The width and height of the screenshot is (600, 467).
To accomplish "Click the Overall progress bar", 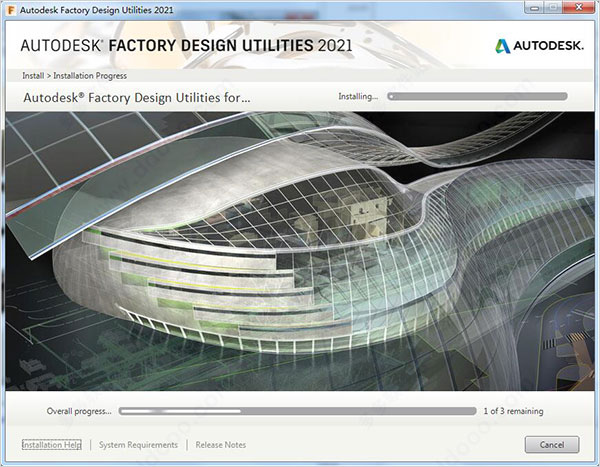I will click(297, 411).
